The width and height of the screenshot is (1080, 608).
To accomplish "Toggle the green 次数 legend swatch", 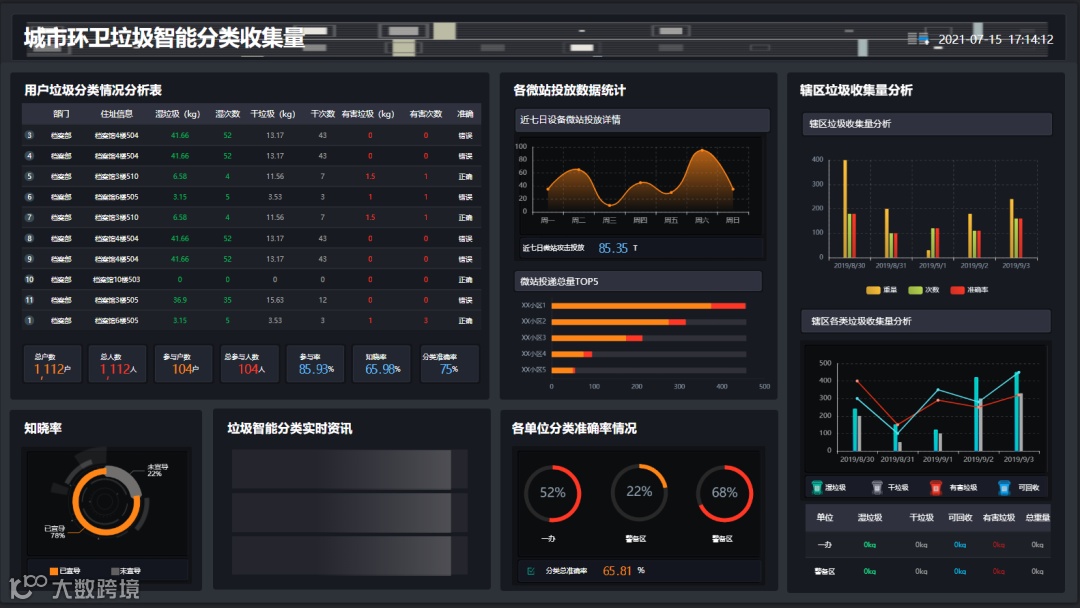I will pyautogui.click(x=915, y=290).
